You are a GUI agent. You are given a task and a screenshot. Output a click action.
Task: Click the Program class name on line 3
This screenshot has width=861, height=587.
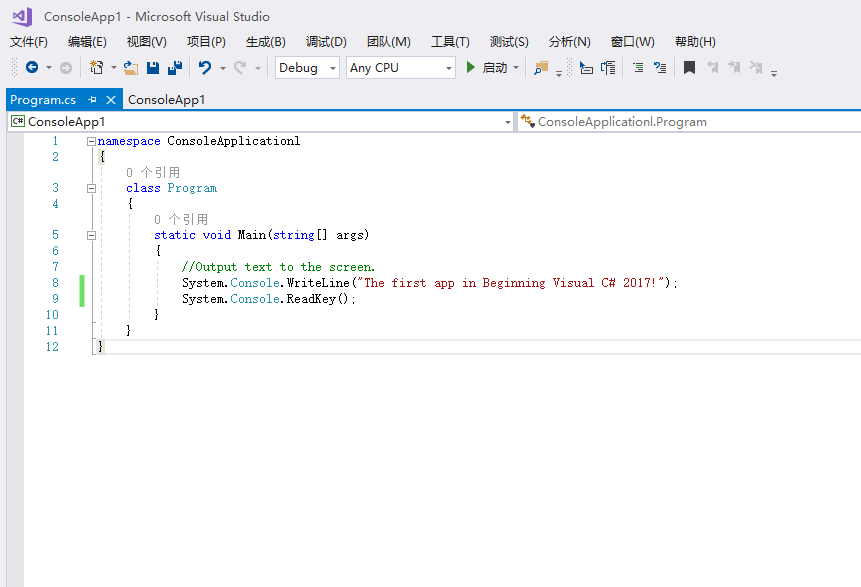[192, 188]
